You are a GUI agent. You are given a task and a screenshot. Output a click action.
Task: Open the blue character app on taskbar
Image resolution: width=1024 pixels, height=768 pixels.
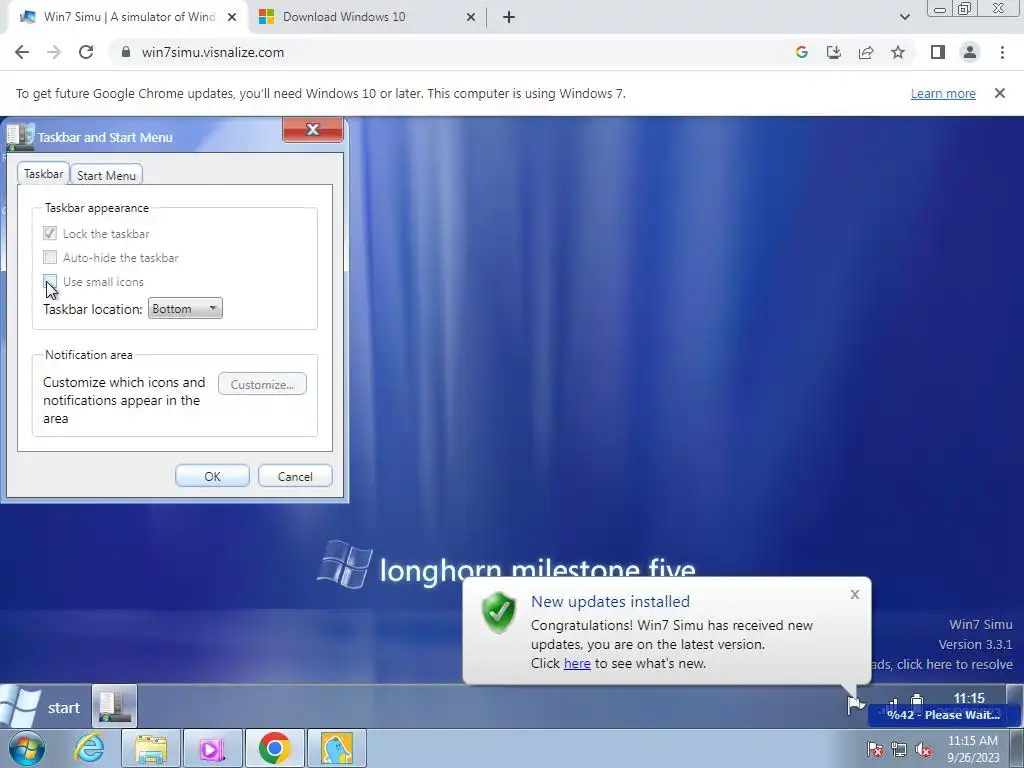(336, 748)
